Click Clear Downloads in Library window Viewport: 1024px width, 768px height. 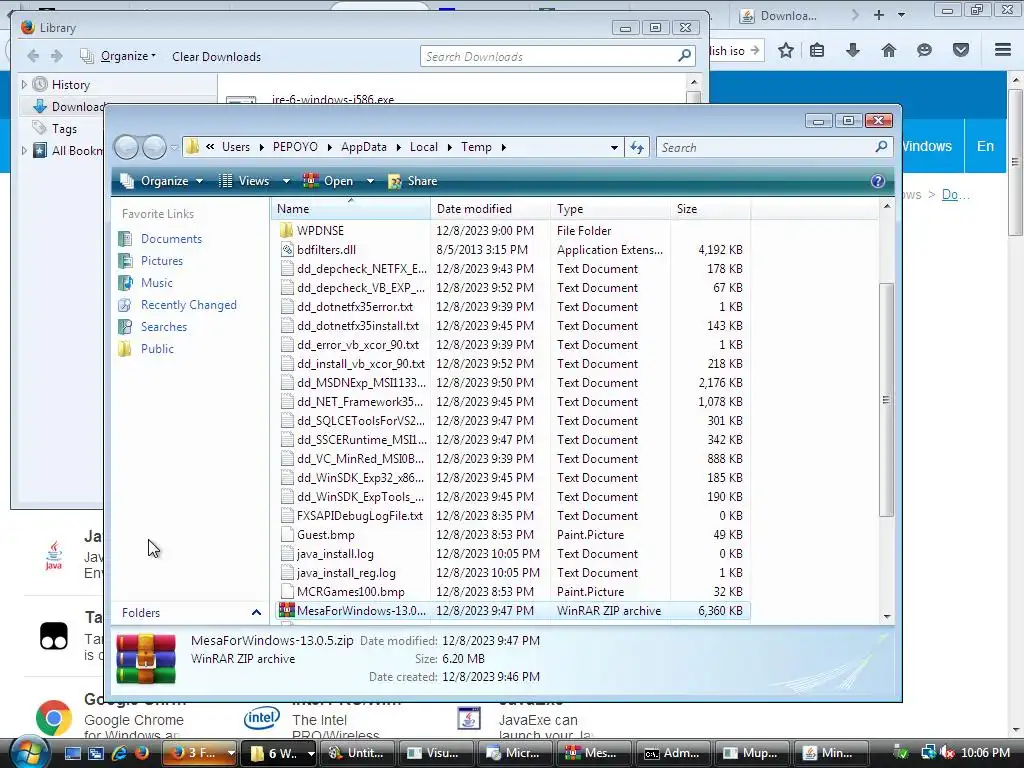[216, 57]
